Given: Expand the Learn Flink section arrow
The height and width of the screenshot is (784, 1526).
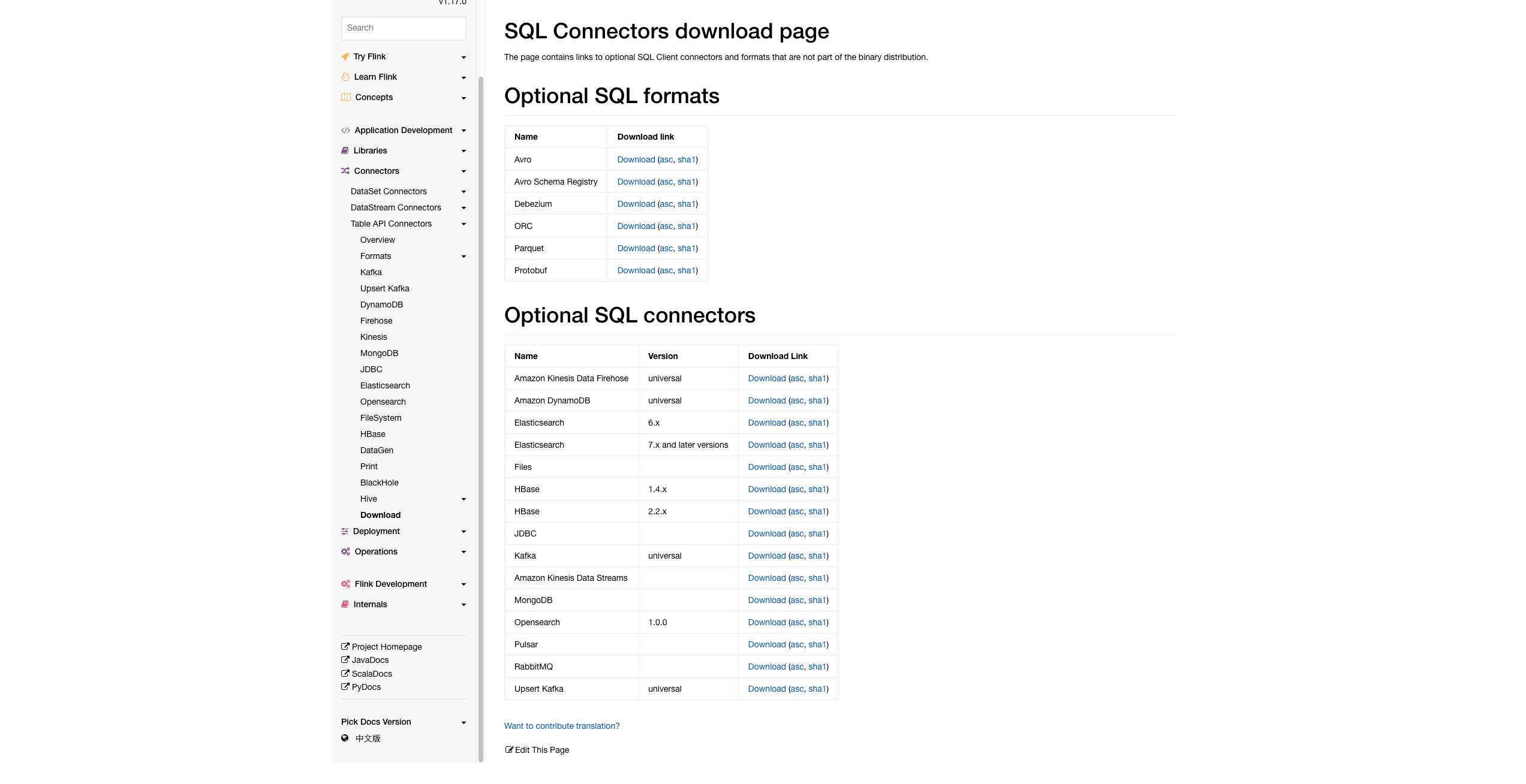Looking at the screenshot, I should tap(463, 78).
